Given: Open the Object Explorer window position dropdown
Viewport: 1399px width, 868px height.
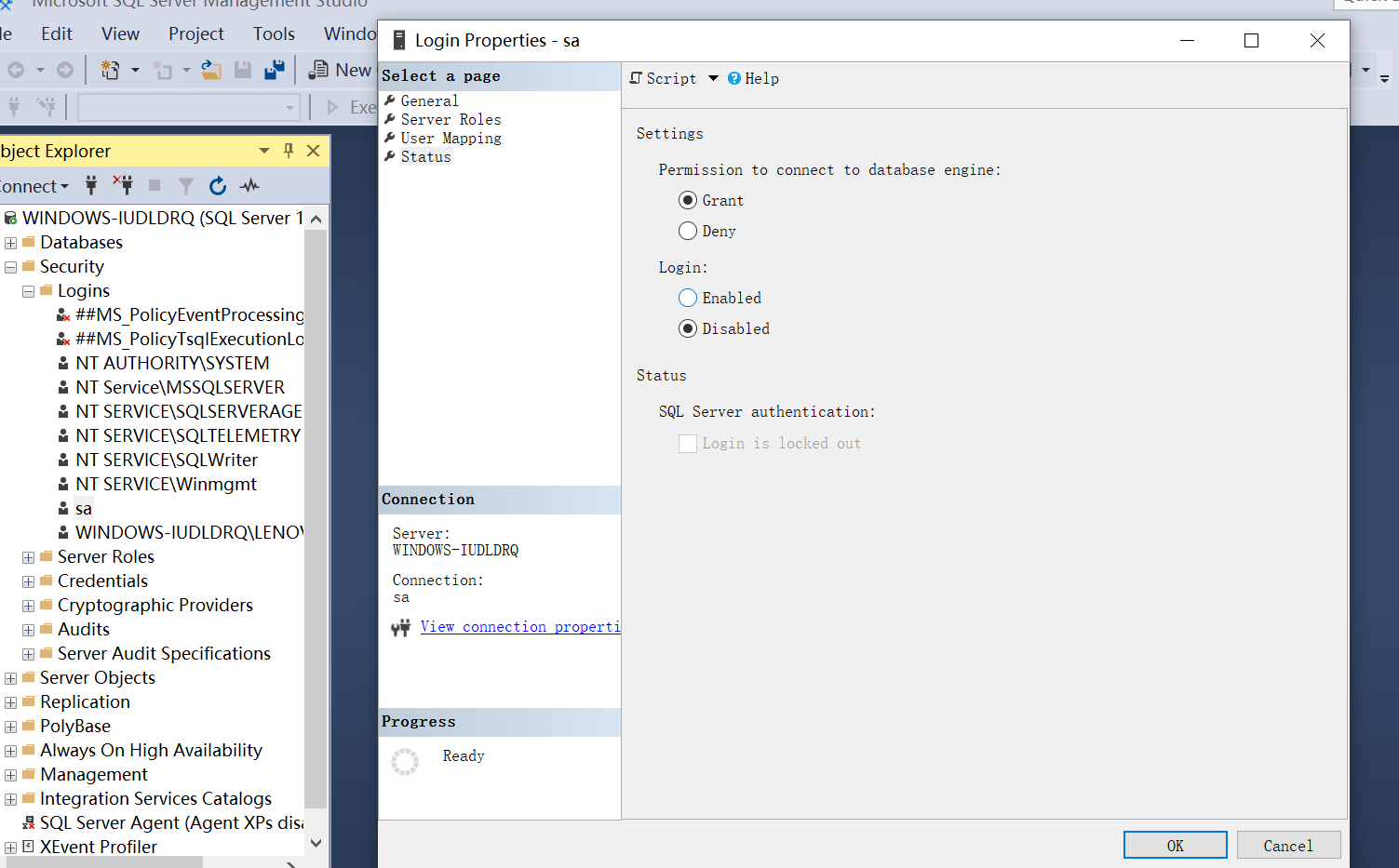Looking at the screenshot, I should 264,151.
